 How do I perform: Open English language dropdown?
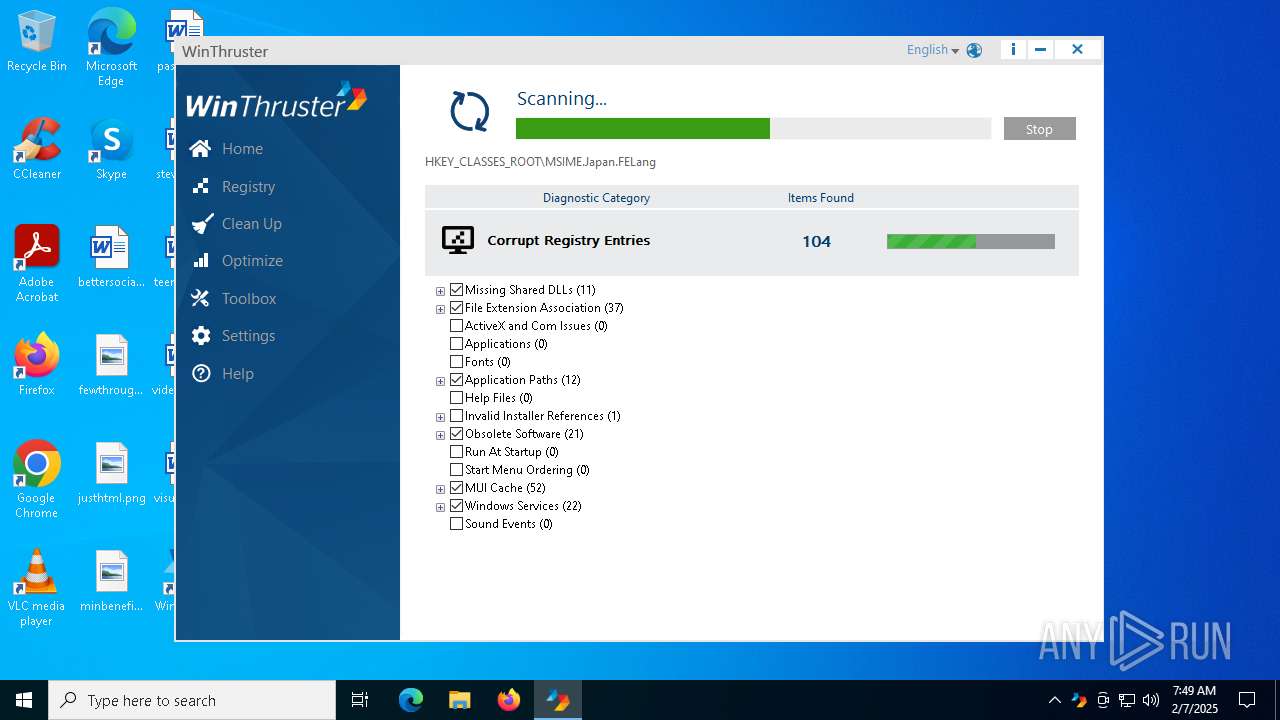click(x=932, y=50)
